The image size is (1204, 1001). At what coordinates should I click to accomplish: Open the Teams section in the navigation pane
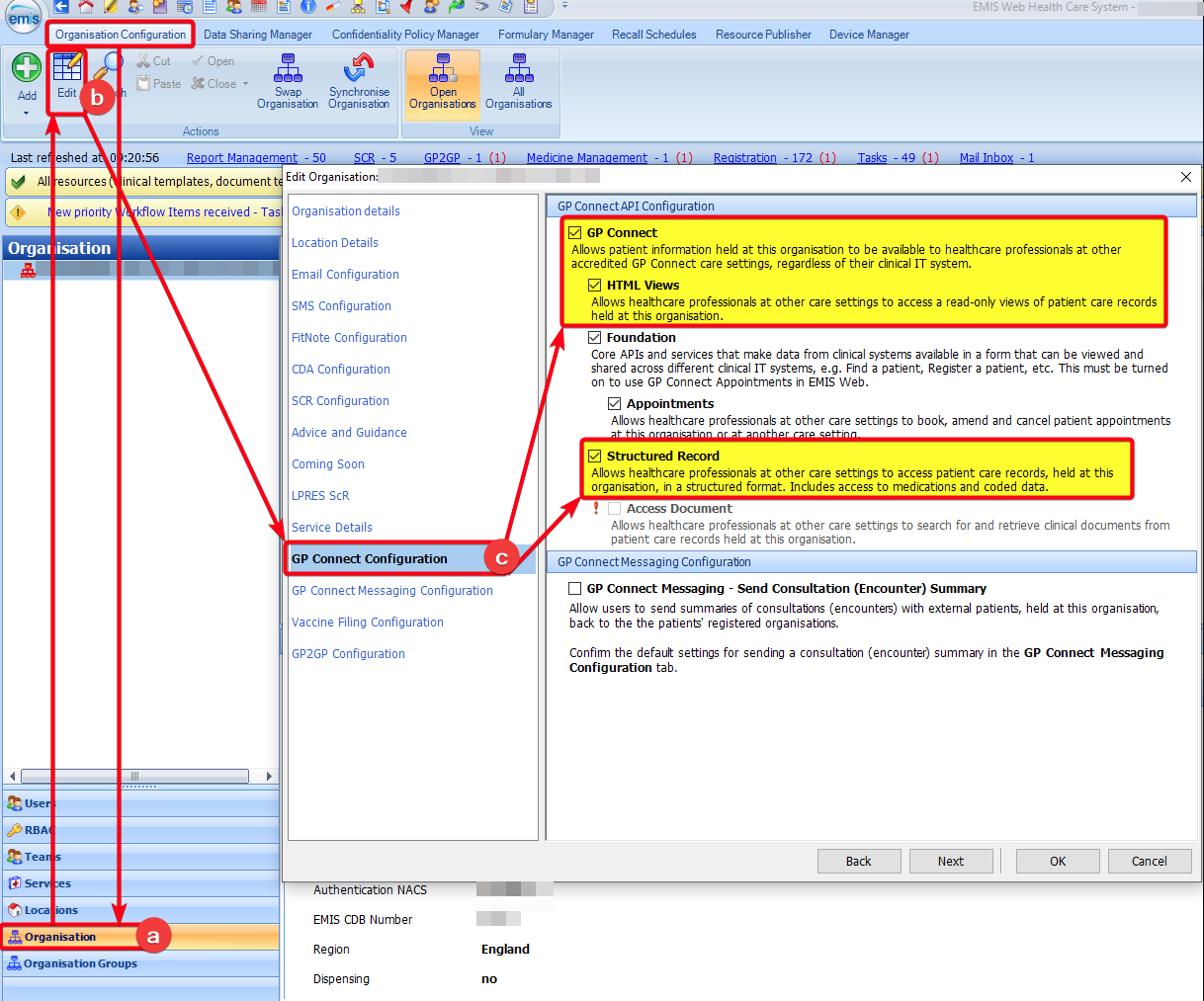pyautogui.click(x=141, y=857)
